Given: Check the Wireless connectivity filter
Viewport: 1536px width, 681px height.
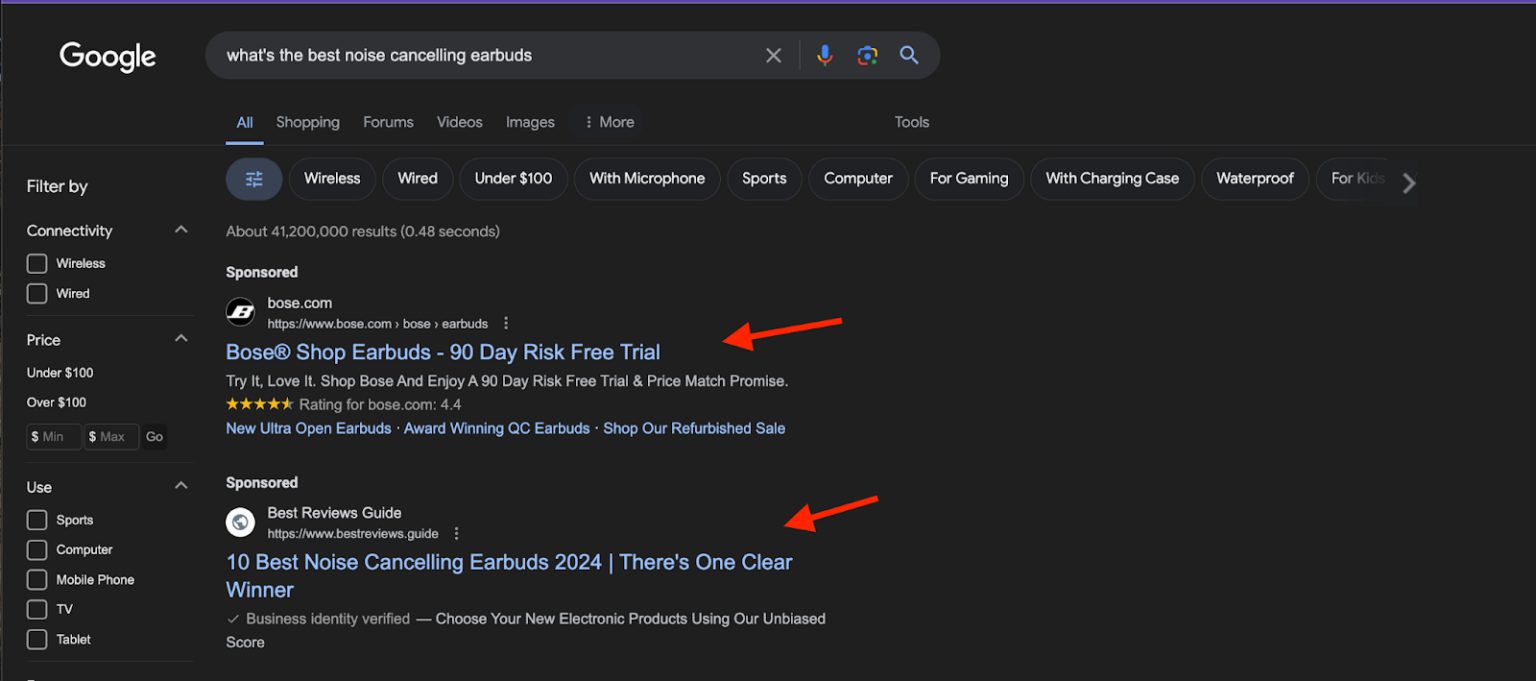Looking at the screenshot, I should click(37, 263).
